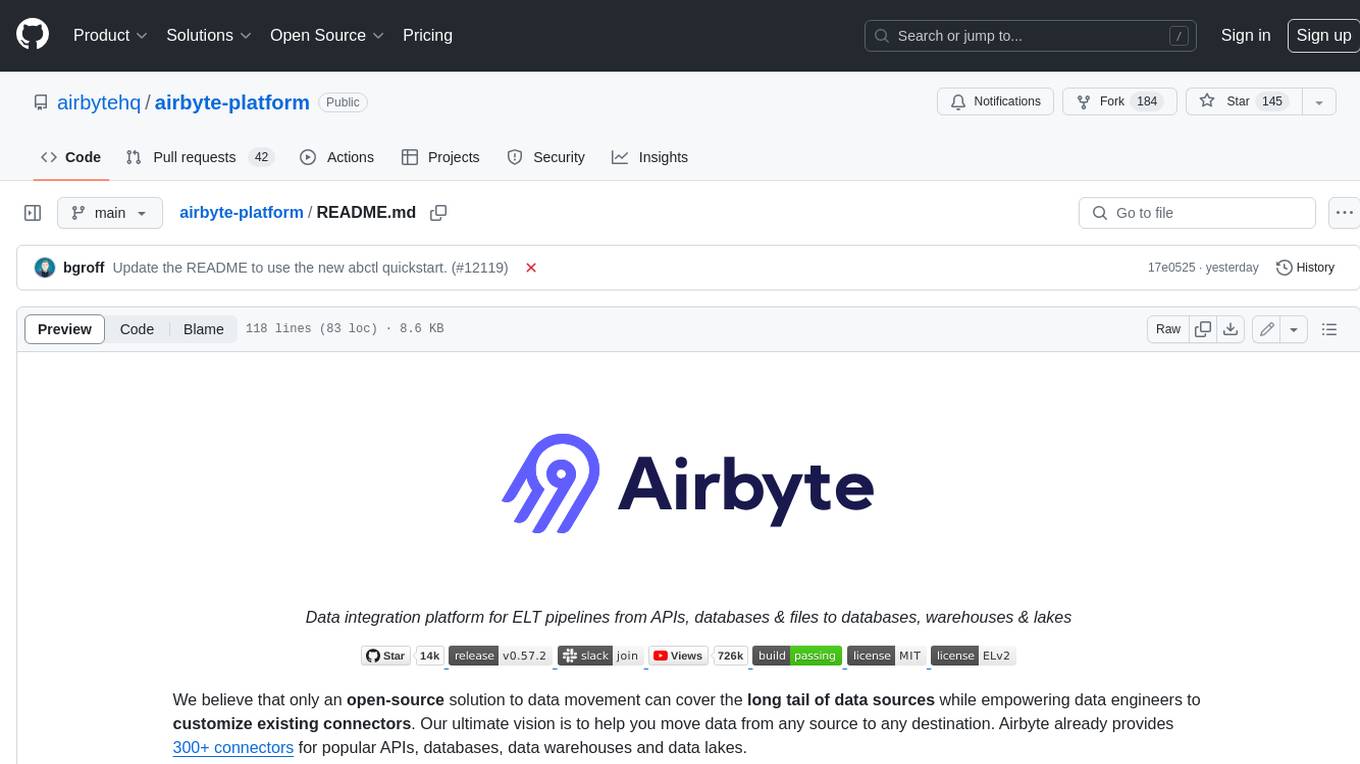Image resolution: width=1360 pixels, height=764 pixels.
Task: Select the Preview view
Action: [x=65, y=329]
